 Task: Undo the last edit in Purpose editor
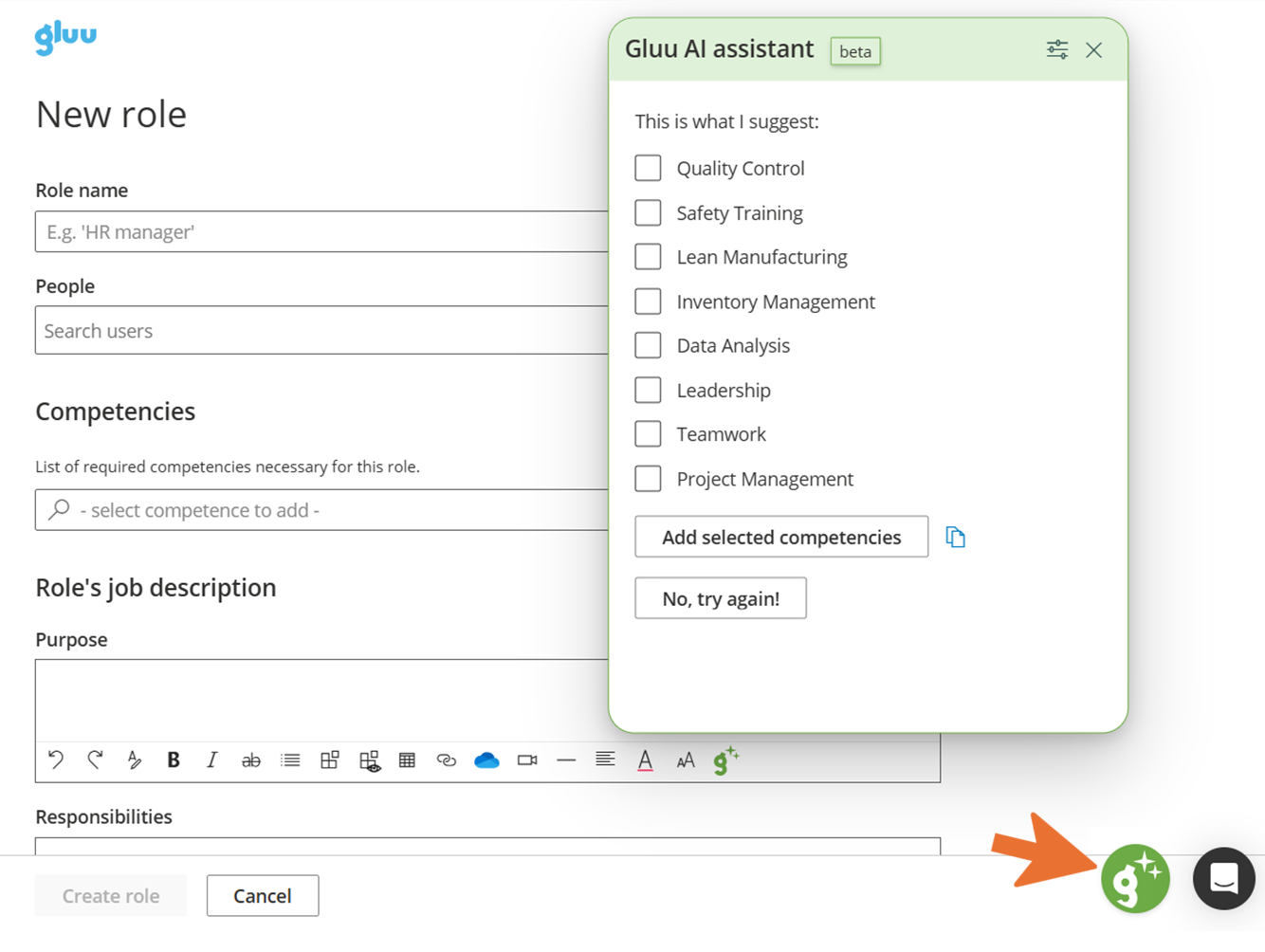coord(56,760)
